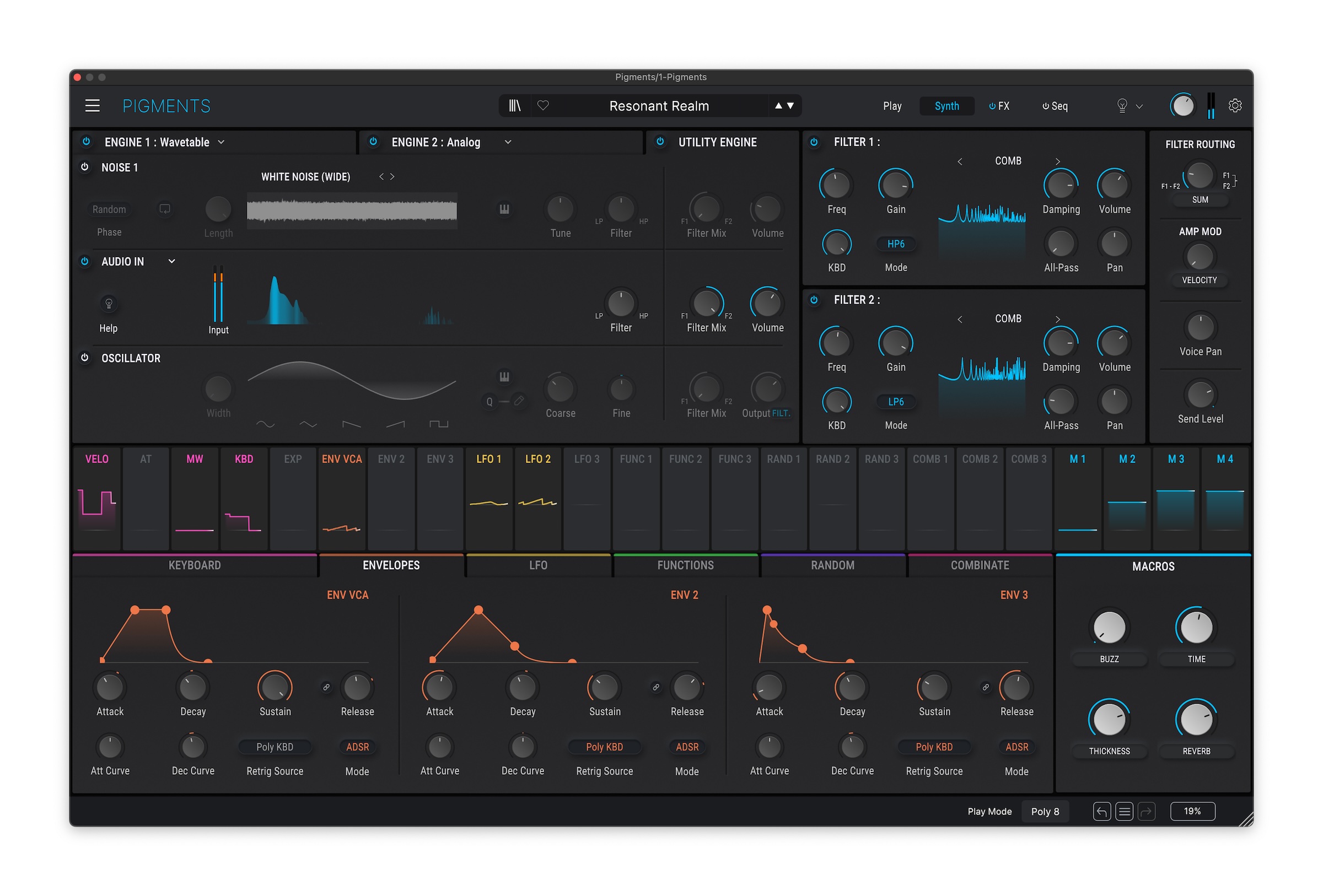Open the COMBINATE modulation tab
The image size is (1323, 896).
coord(980,565)
